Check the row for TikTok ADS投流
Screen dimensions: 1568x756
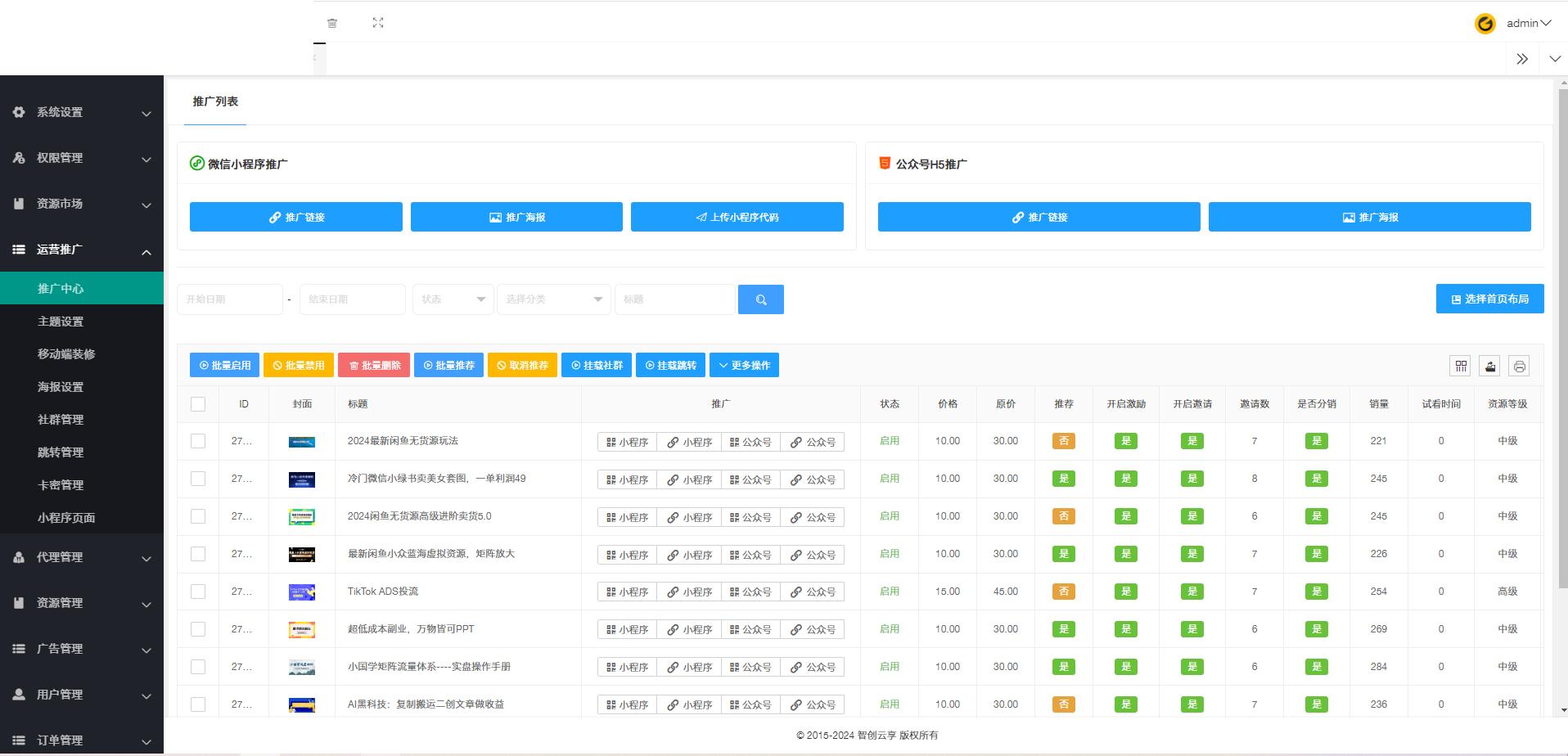click(198, 592)
